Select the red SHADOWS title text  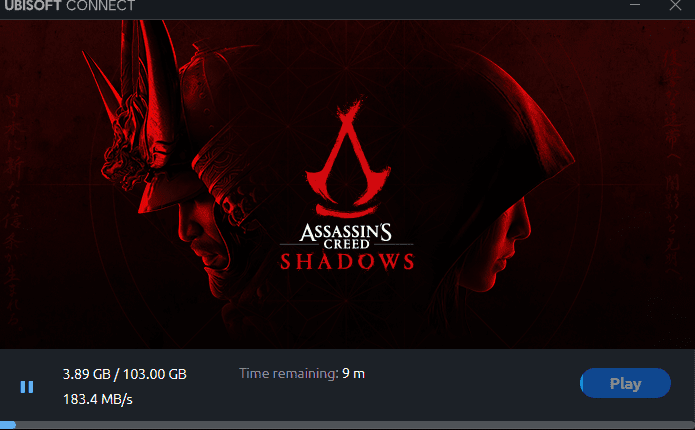(x=347, y=262)
